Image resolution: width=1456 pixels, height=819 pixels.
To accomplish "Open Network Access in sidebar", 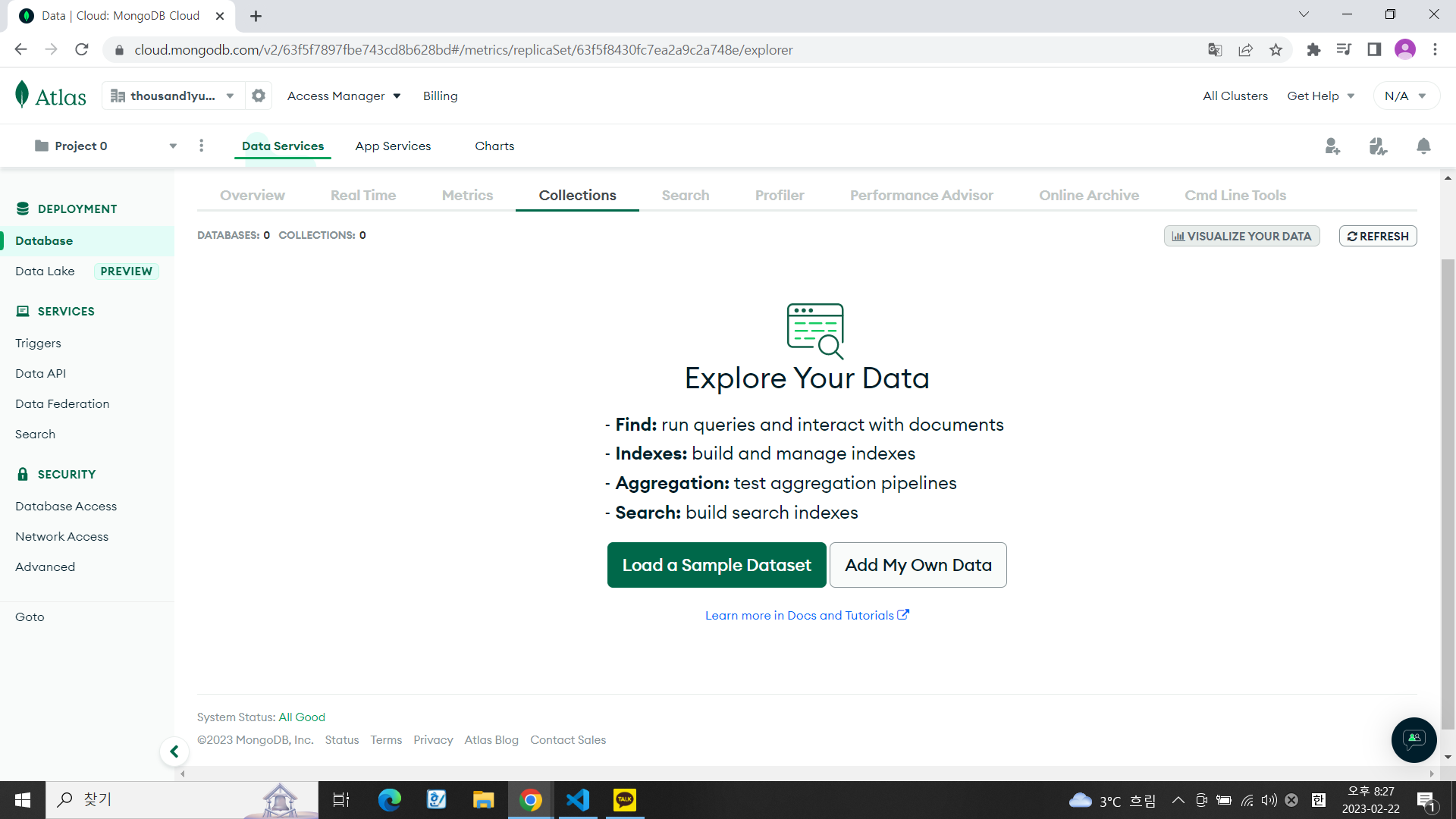I will 62,536.
